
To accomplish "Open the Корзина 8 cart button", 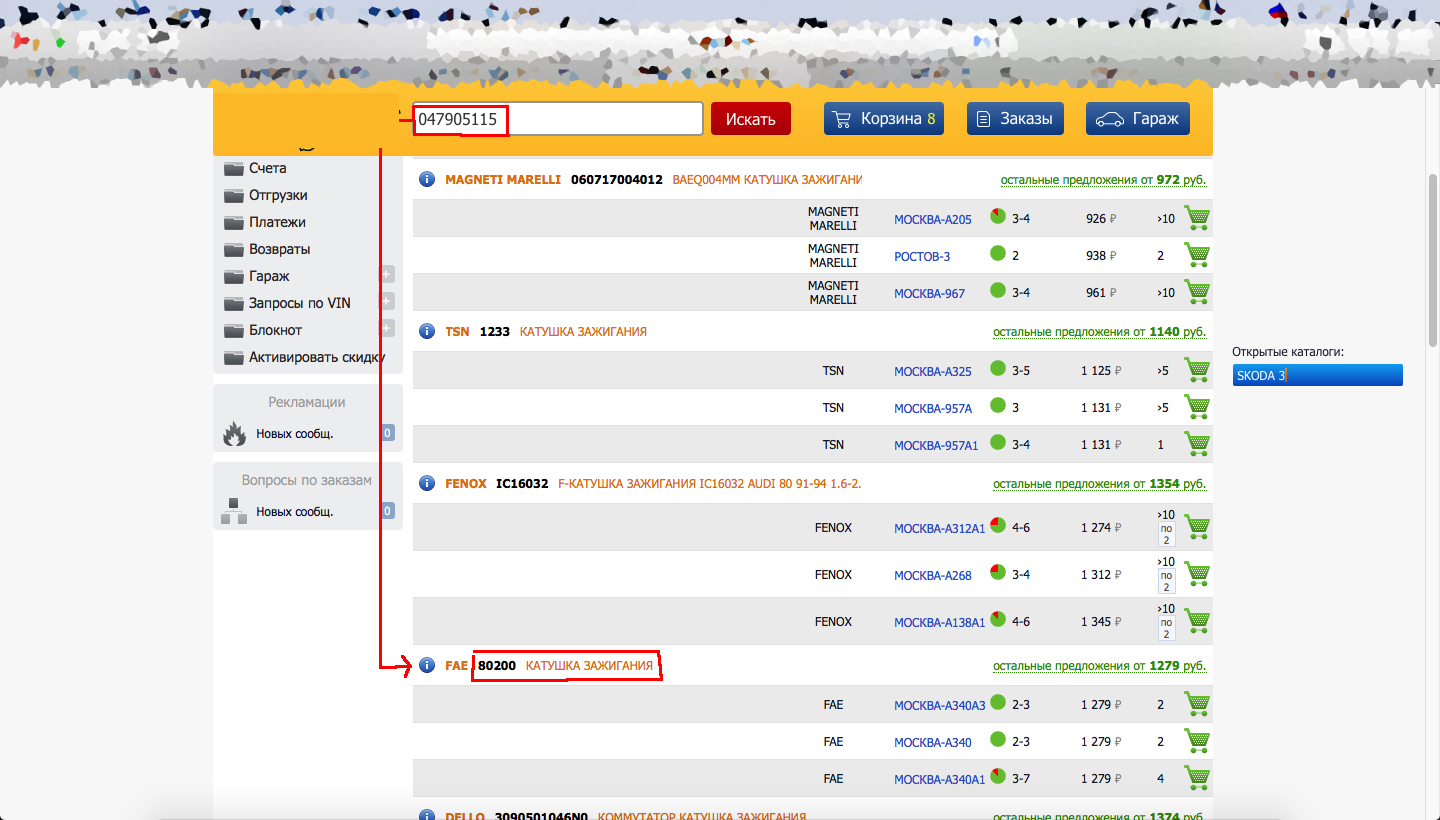I will click(884, 119).
